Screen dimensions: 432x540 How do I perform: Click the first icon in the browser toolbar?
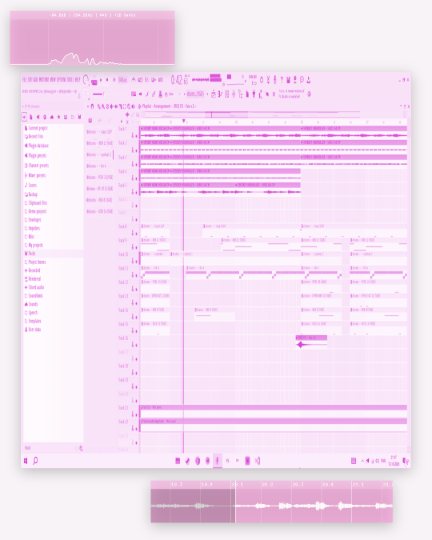click(x=24, y=117)
